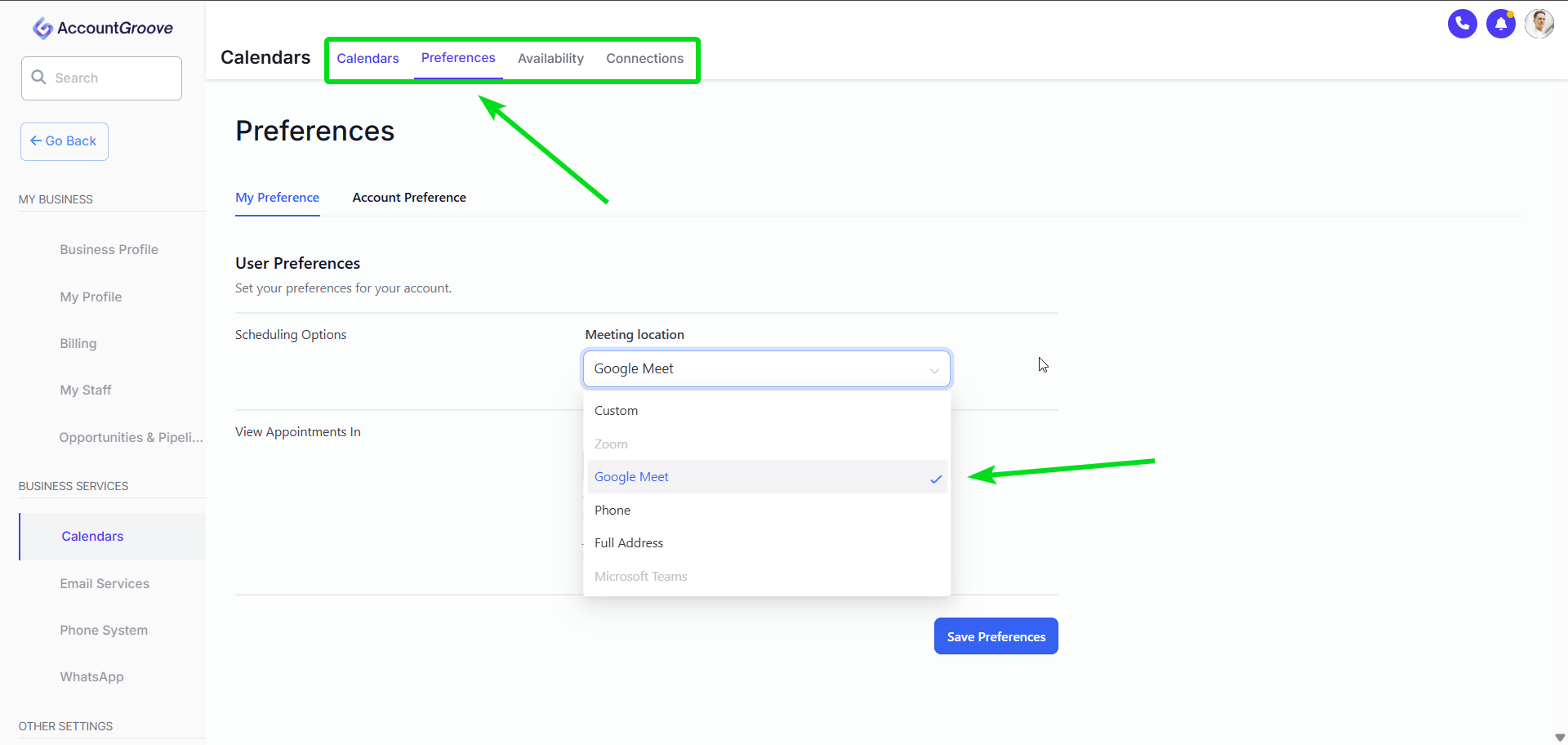This screenshot has height=745, width=1568.
Task: Open the user profile avatar
Action: (x=1539, y=24)
